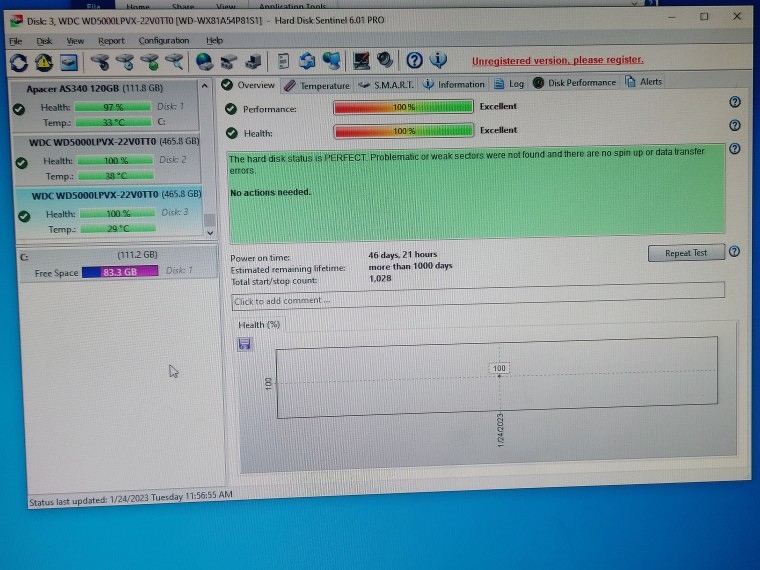Switch to the Alerts tab
760x570 pixels.
click(x=644, y=82)
